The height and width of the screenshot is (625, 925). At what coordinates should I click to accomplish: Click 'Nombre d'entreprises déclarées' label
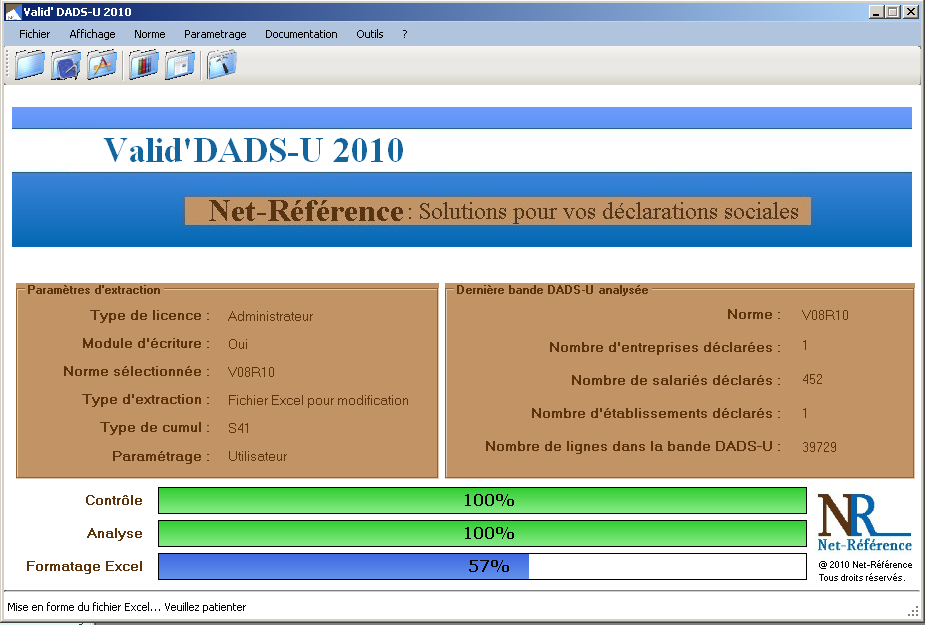665,347
